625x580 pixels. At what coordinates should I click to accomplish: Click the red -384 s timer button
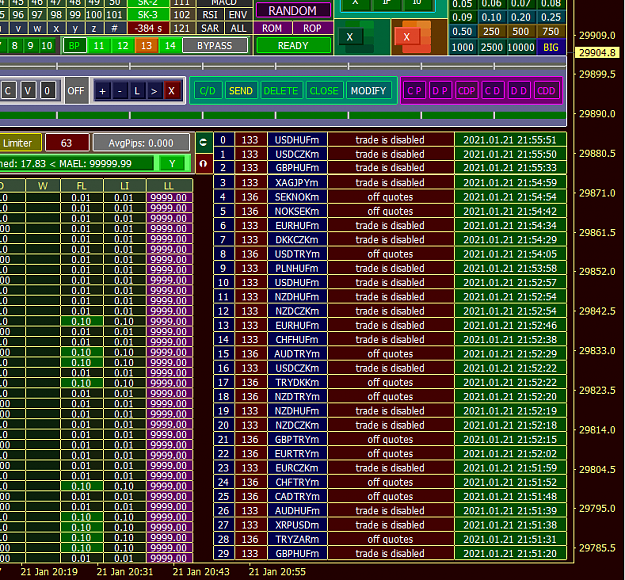[147, 28]
